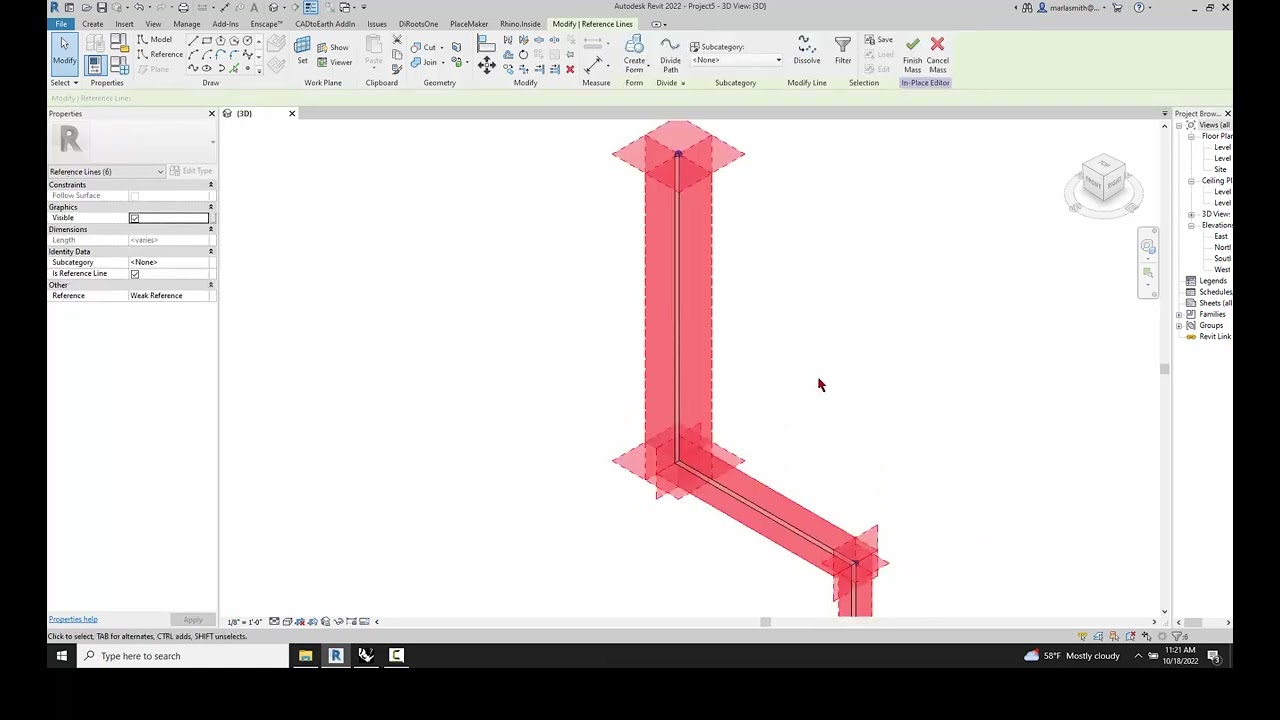Switch to the Insert ribbon tab
1280x720 pixels.
coord(124,24)
